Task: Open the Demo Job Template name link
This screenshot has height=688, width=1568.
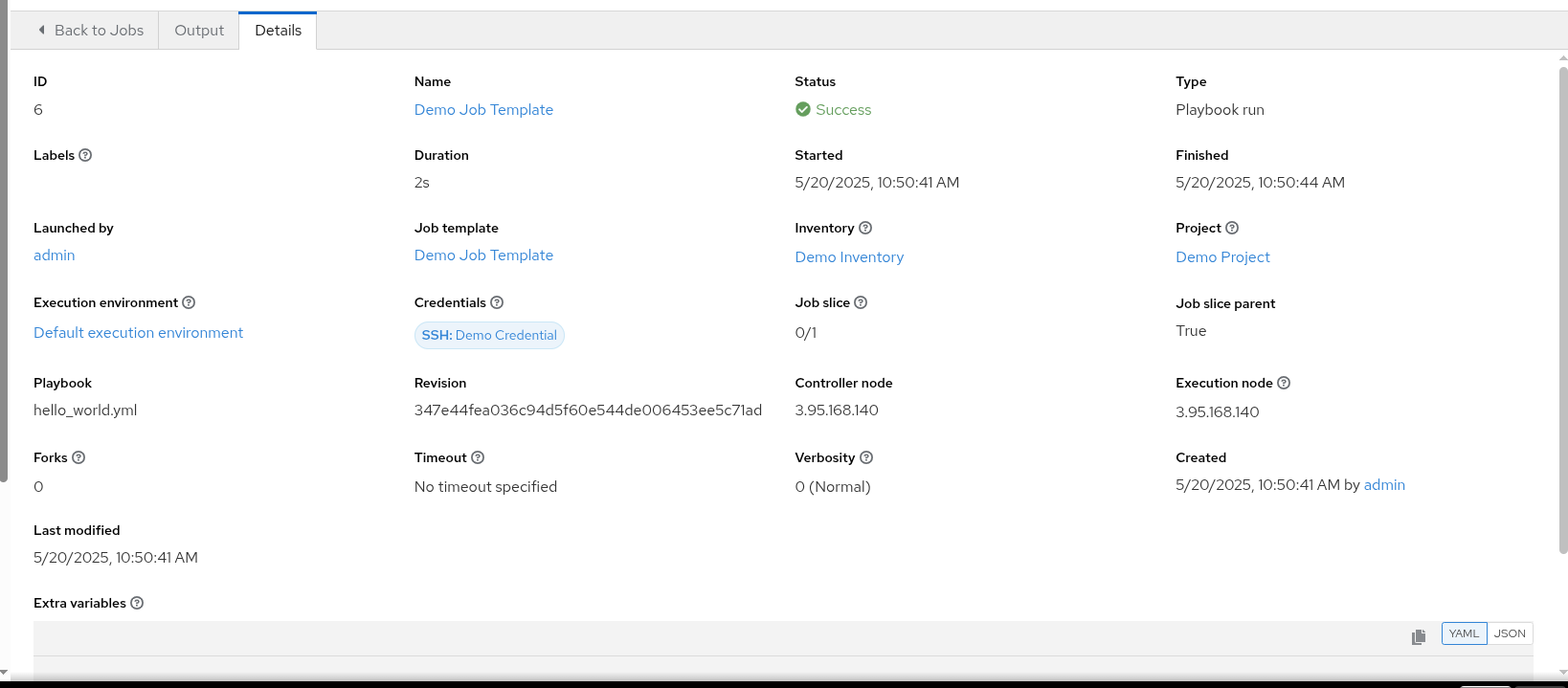Action: pos(483,110)
